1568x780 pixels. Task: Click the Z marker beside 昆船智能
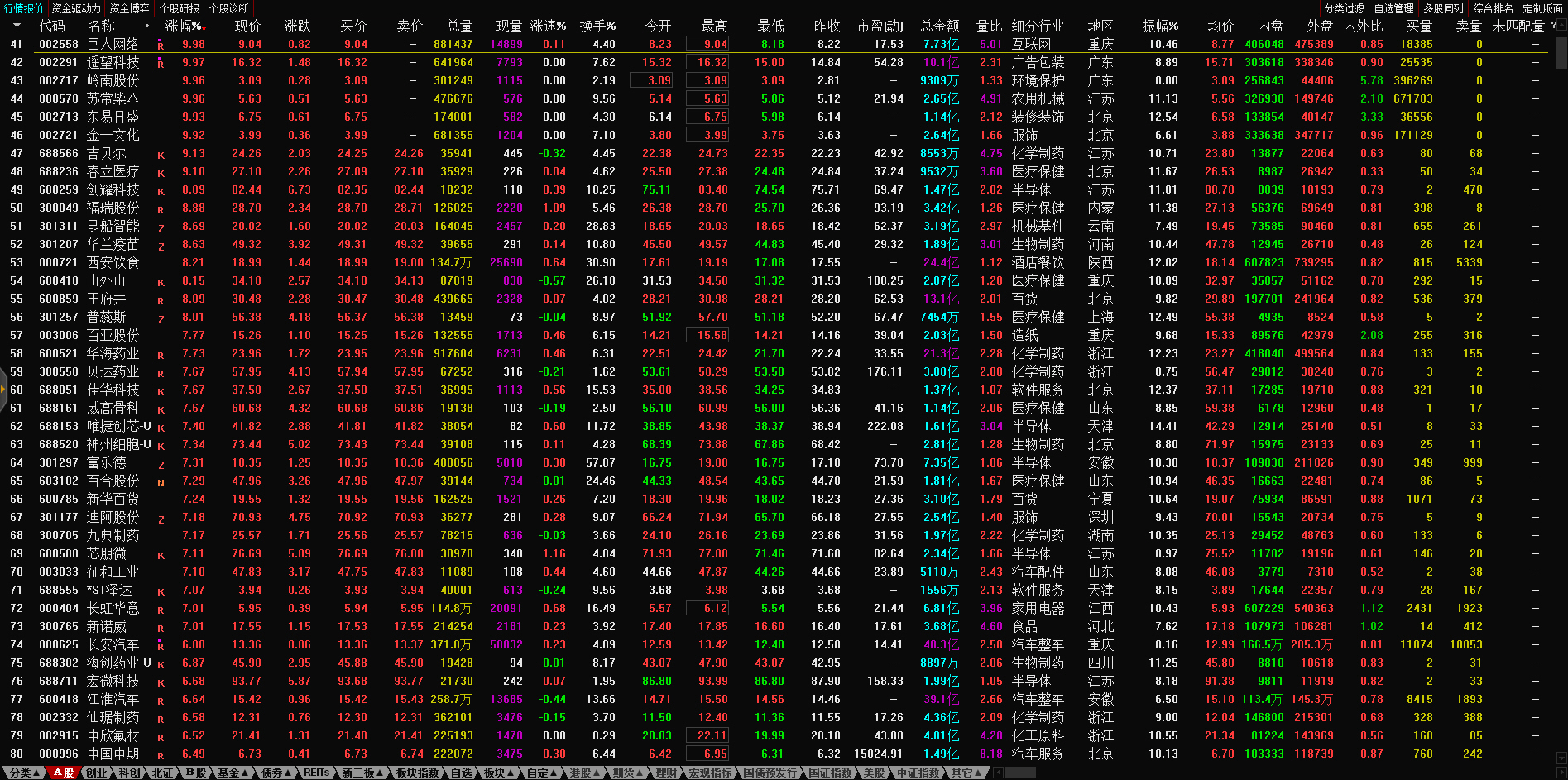pyautogui.click(x=161, y=227)
